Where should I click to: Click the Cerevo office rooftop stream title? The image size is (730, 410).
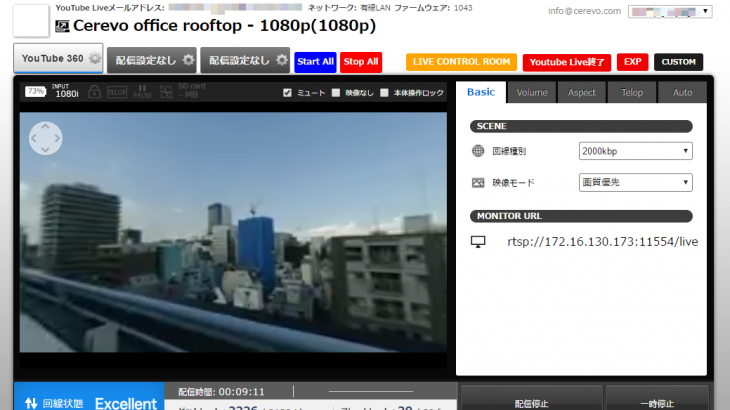[x=224, y=26]
